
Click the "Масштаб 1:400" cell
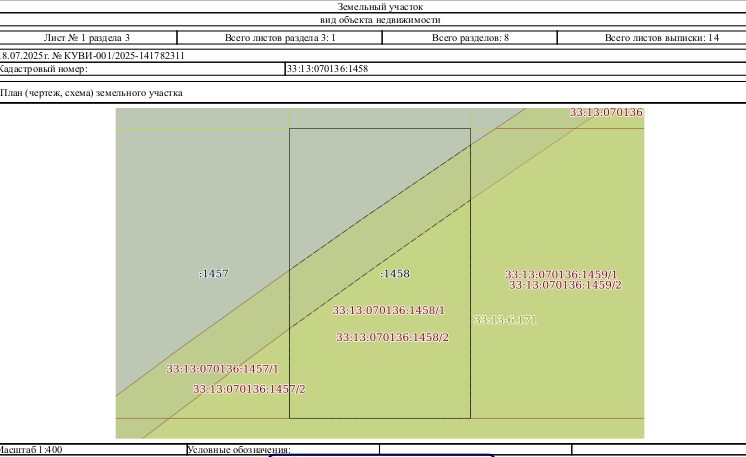[x=92, y=449]
